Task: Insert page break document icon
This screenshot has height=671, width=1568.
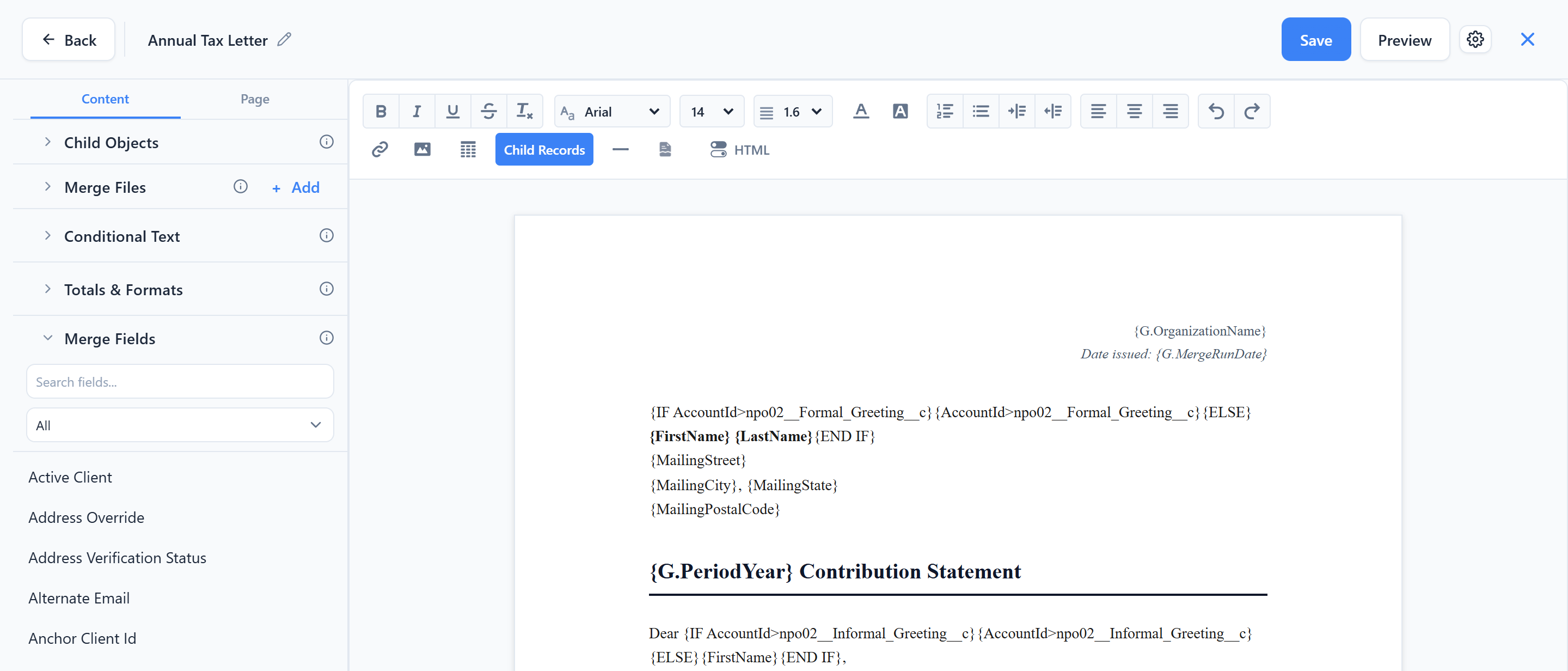Action: click(x=665, y=149)
